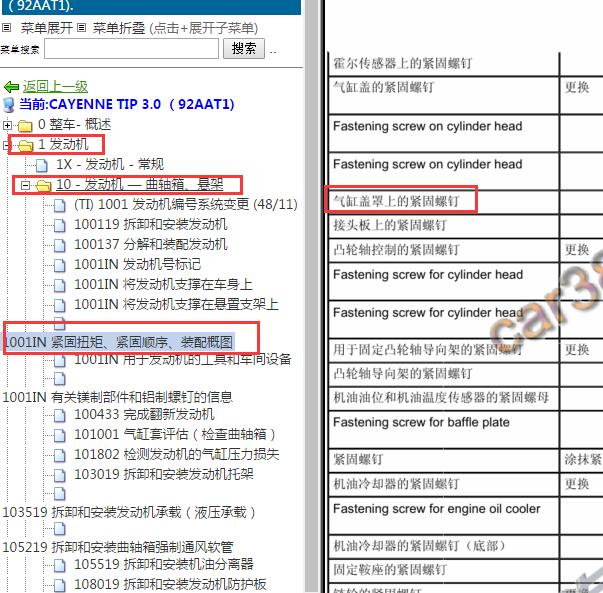Focus the 菜单搜索 search input field
Screen dimensions: 603x593
pos(132,48)
